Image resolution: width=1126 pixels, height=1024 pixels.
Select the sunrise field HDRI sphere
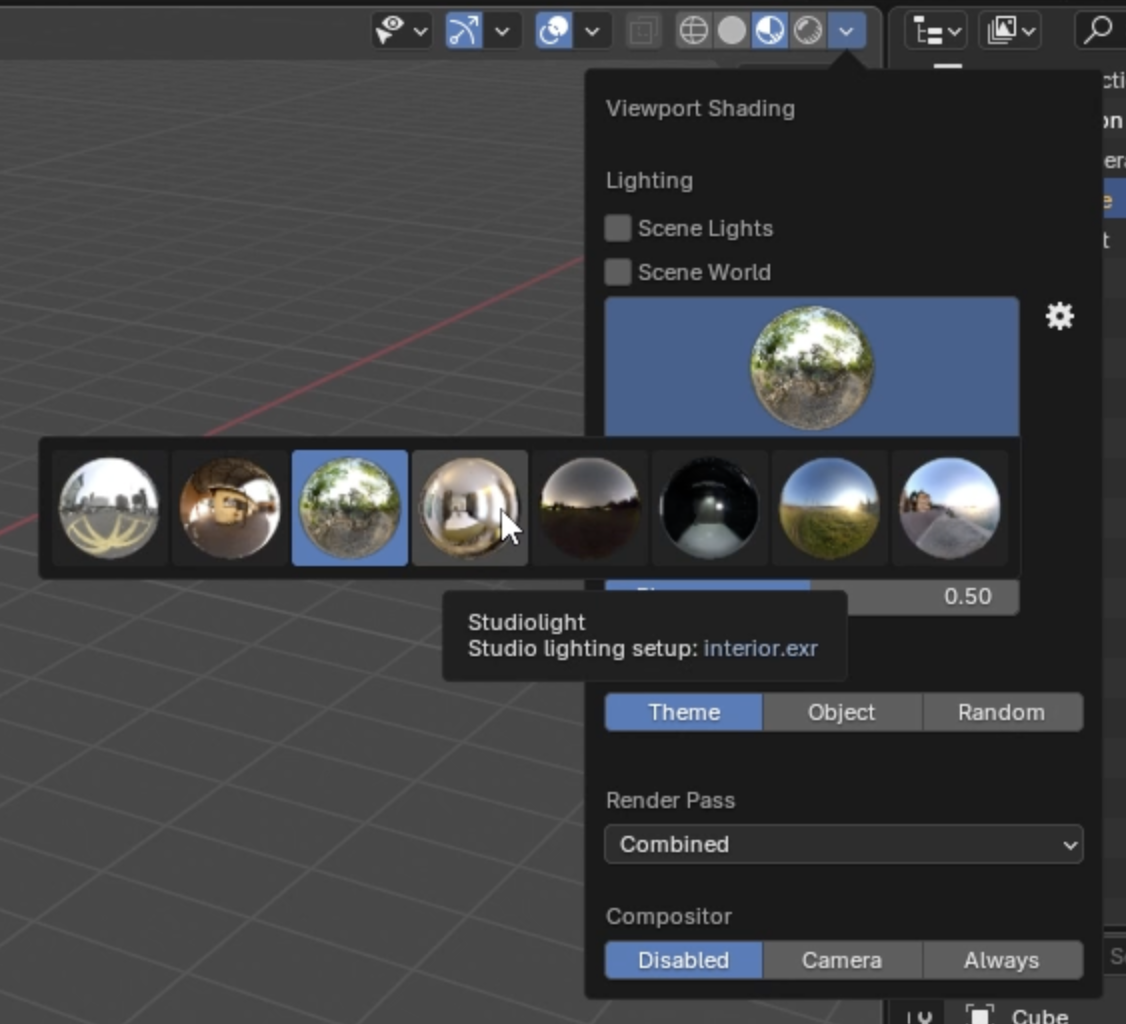pyautogui.click(x=829, y=508)
